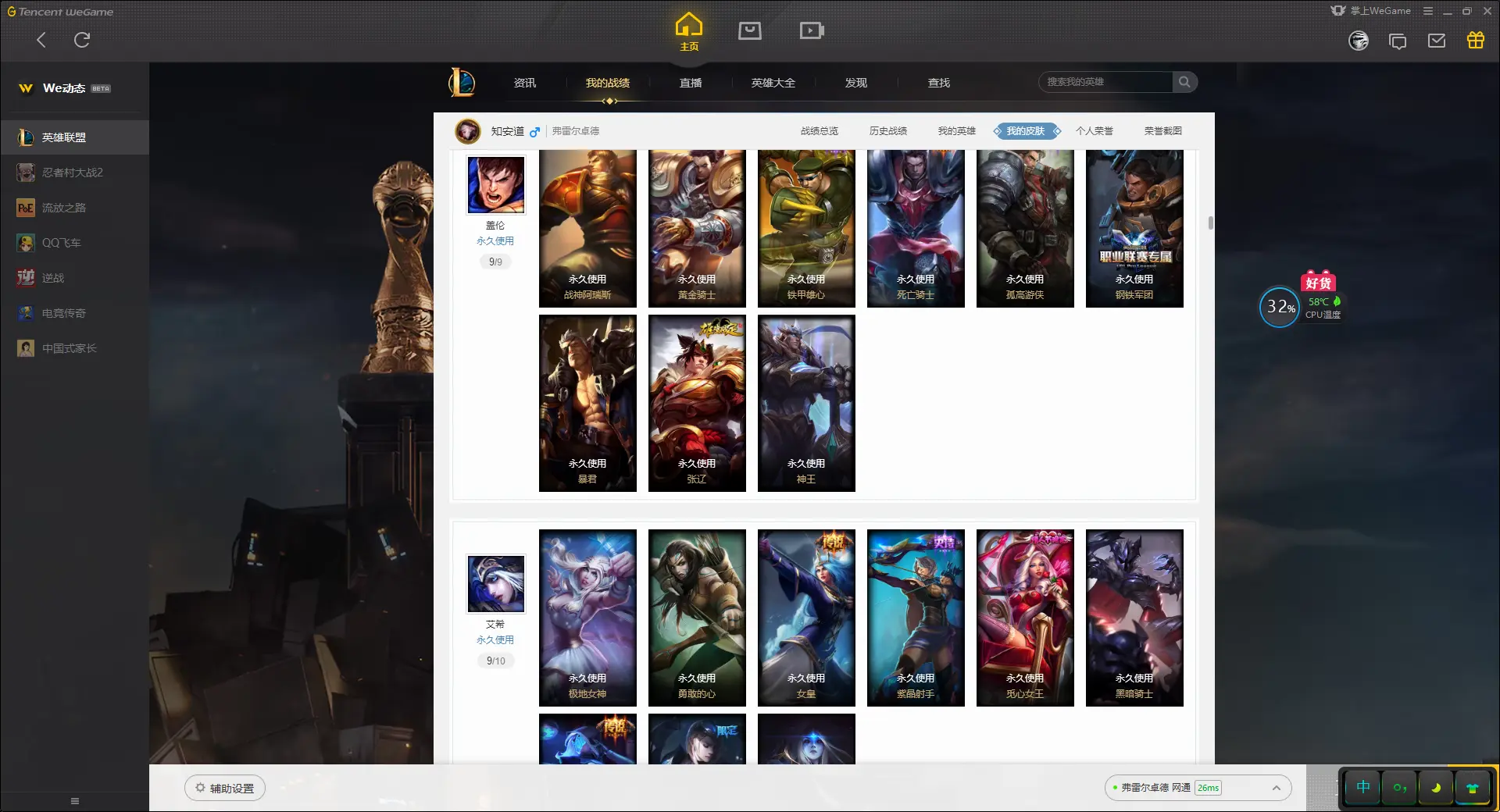Refresh the page with the reload icon
Viewport: 1500px width, 812px height.
82,40
